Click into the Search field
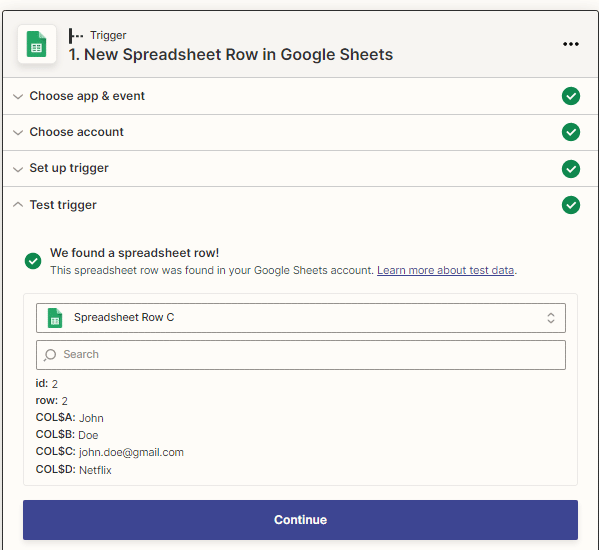 (x=301, y=355)
